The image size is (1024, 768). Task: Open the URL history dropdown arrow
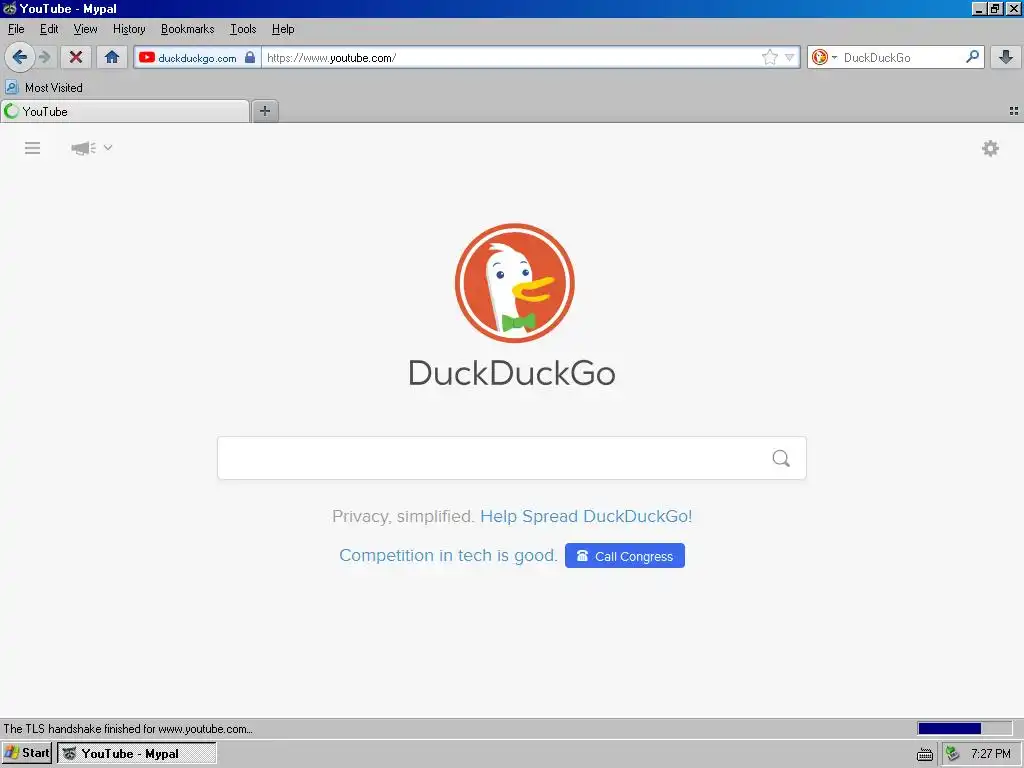pyautogui.click(x=789, y=57)
